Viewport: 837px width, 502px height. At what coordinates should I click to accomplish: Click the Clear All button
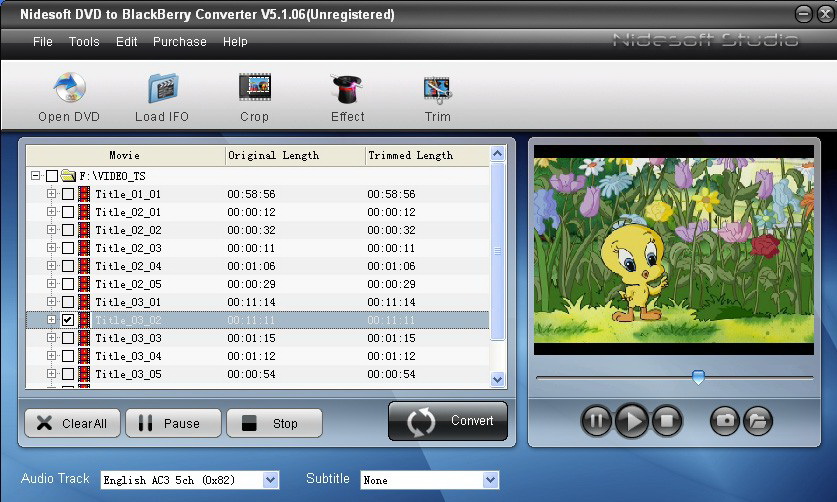click(x=73, y=423)
